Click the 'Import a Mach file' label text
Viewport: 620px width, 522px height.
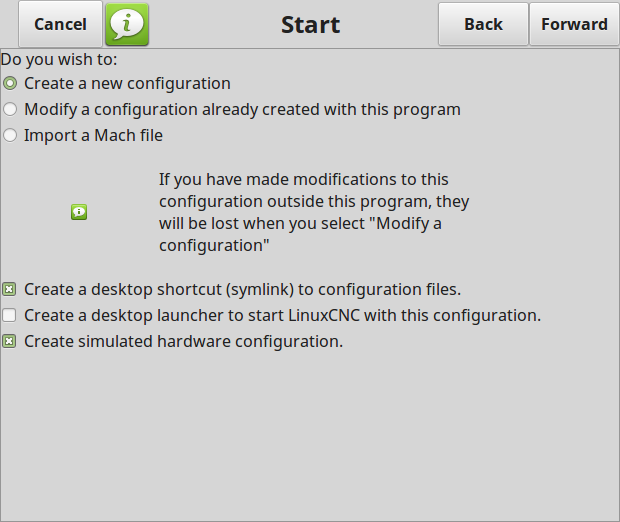click(93, 135)
